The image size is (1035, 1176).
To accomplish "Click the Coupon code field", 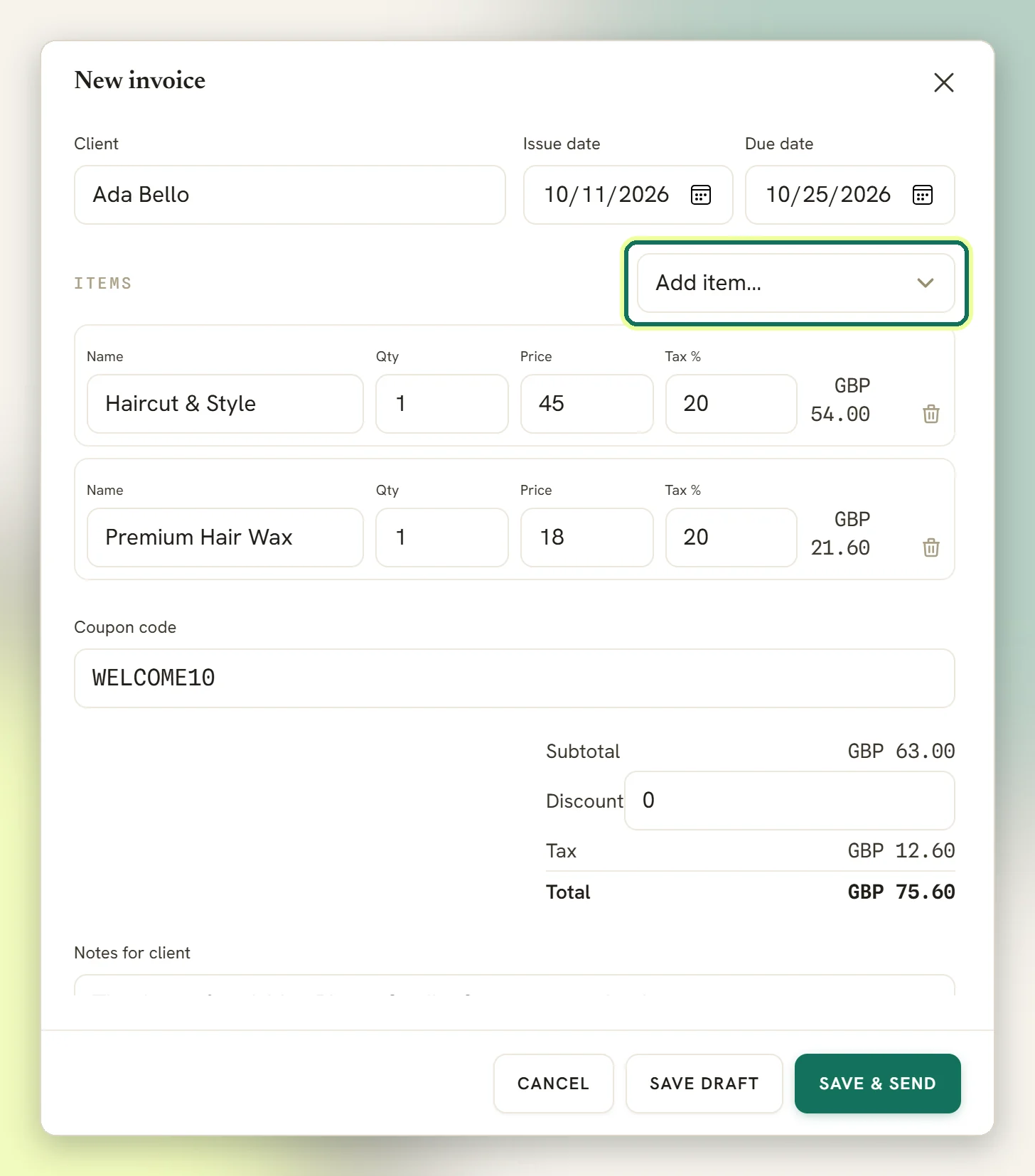I will point(515,678).
